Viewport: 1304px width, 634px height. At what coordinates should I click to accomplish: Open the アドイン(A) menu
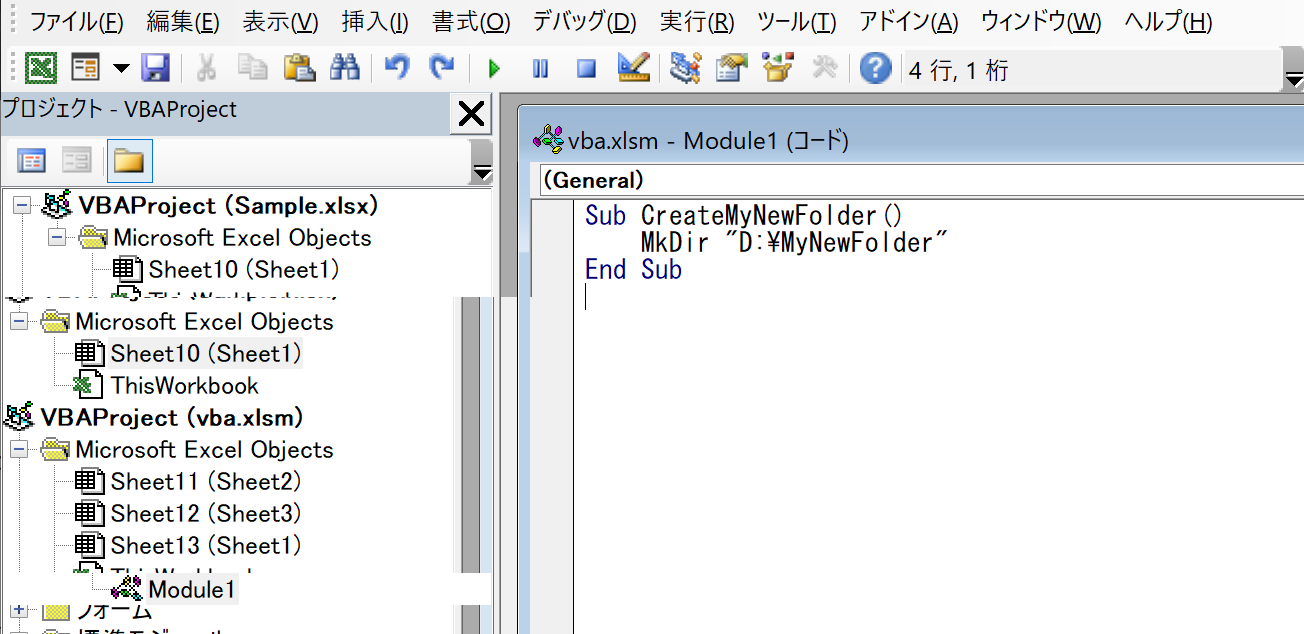pos(909,22)
